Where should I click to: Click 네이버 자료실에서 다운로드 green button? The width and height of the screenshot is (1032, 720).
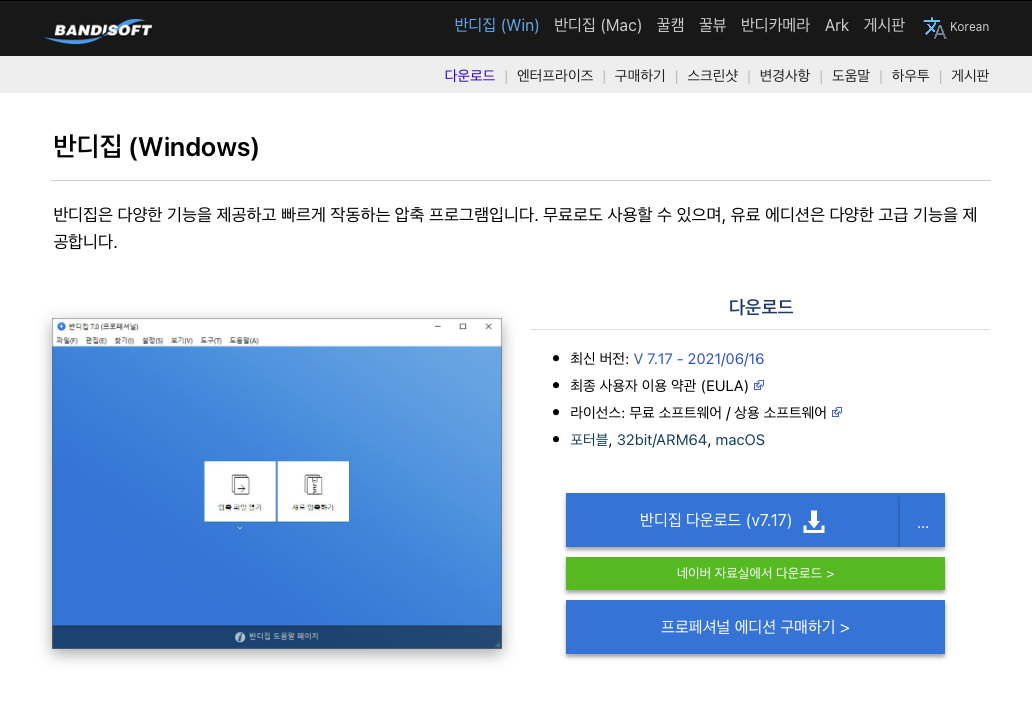[756, 573]
